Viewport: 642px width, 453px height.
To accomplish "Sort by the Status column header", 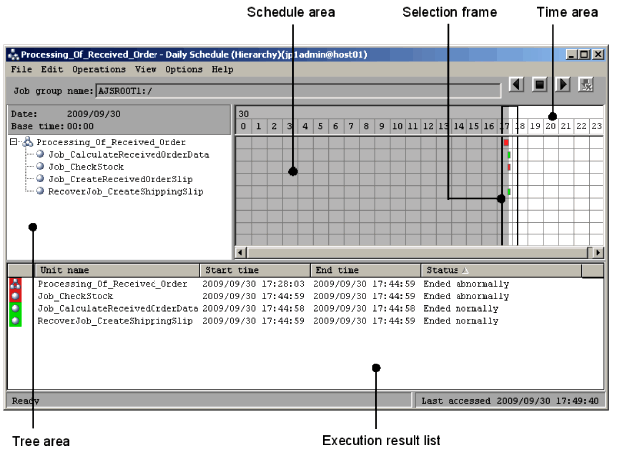I will [501, 270].
